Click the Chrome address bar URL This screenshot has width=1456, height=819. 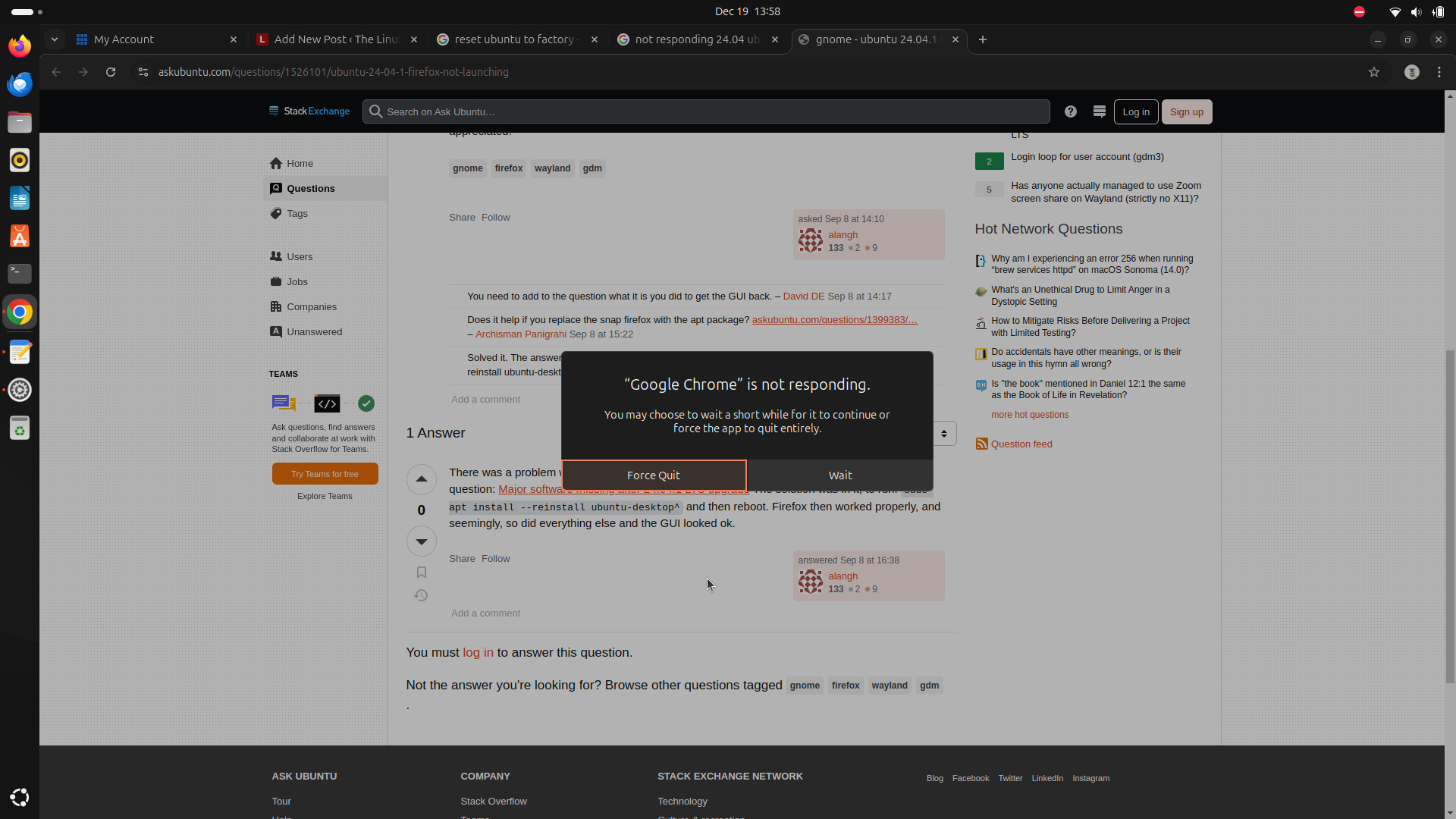334,72
